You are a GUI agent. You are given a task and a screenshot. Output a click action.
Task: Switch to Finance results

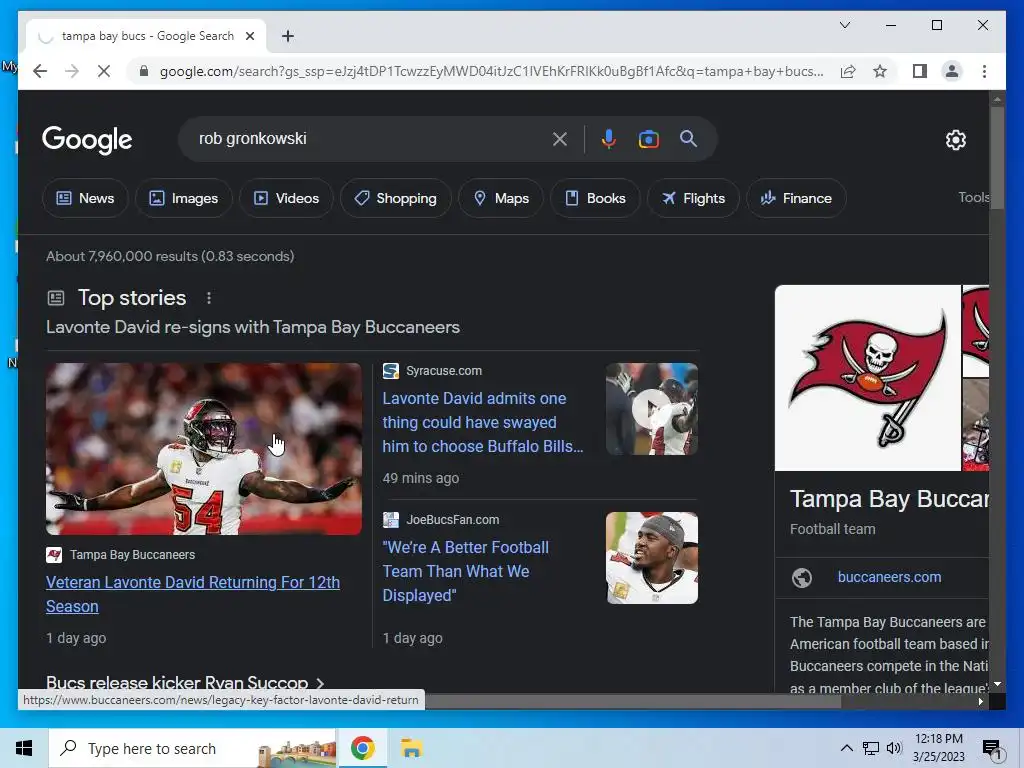point(796,198)
